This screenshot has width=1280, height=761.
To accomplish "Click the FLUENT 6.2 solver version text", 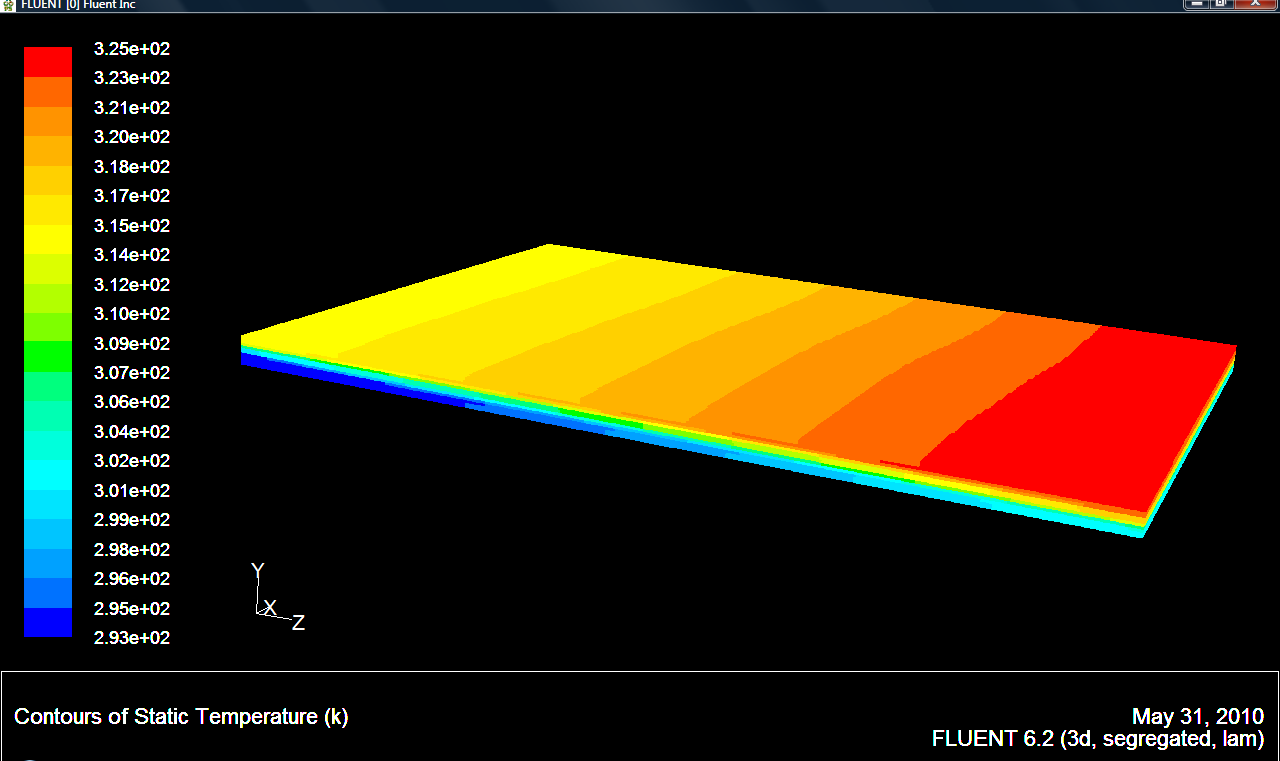I will 1097,739.
